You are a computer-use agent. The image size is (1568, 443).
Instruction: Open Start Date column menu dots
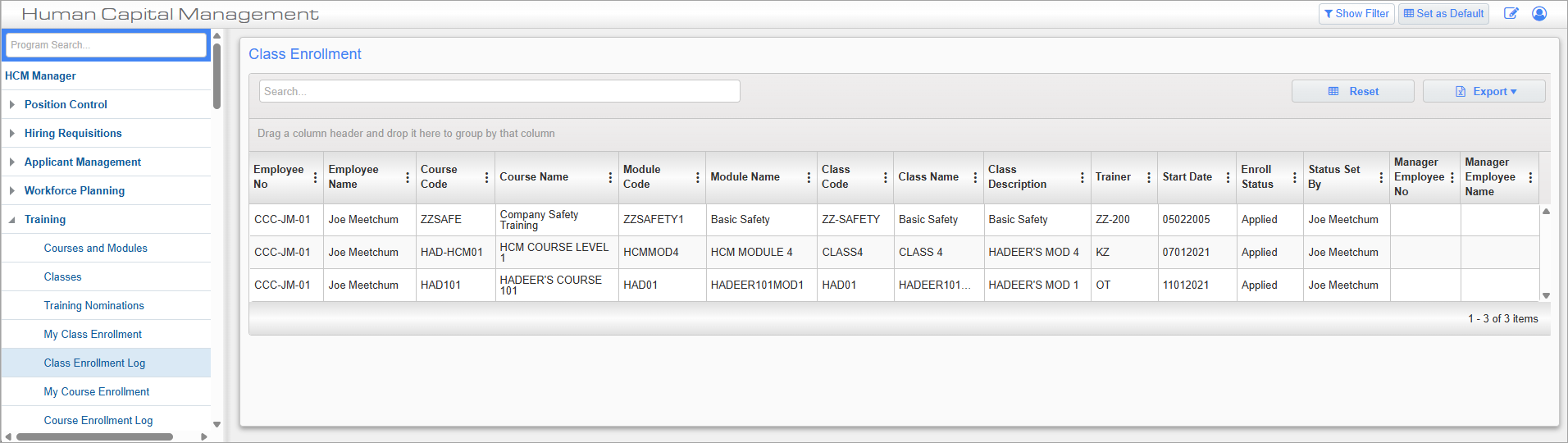tap(1228, 177)
